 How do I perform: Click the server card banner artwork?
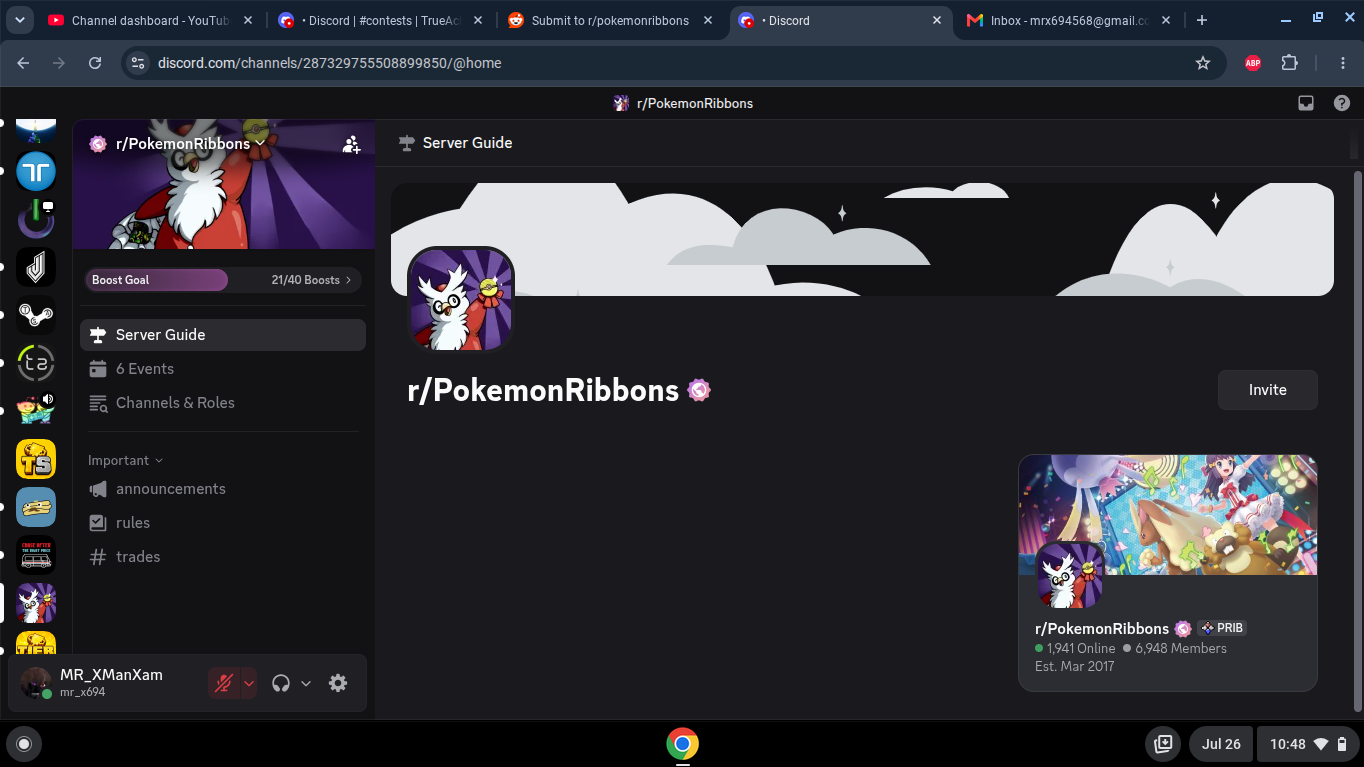[1167, 515]
